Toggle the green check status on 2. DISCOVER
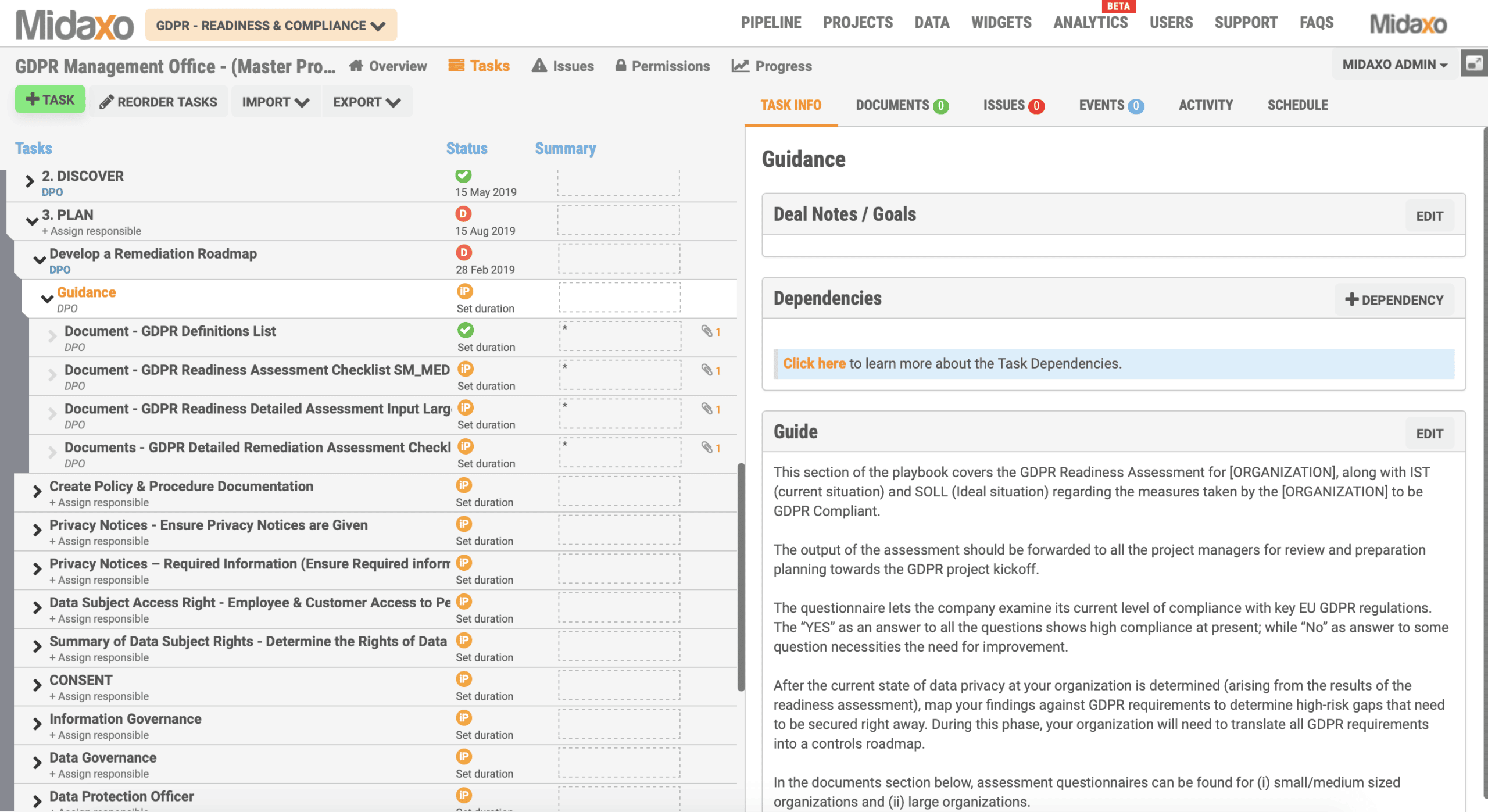Viewport: 1488px width, 812px height. [x=463, y=175]
